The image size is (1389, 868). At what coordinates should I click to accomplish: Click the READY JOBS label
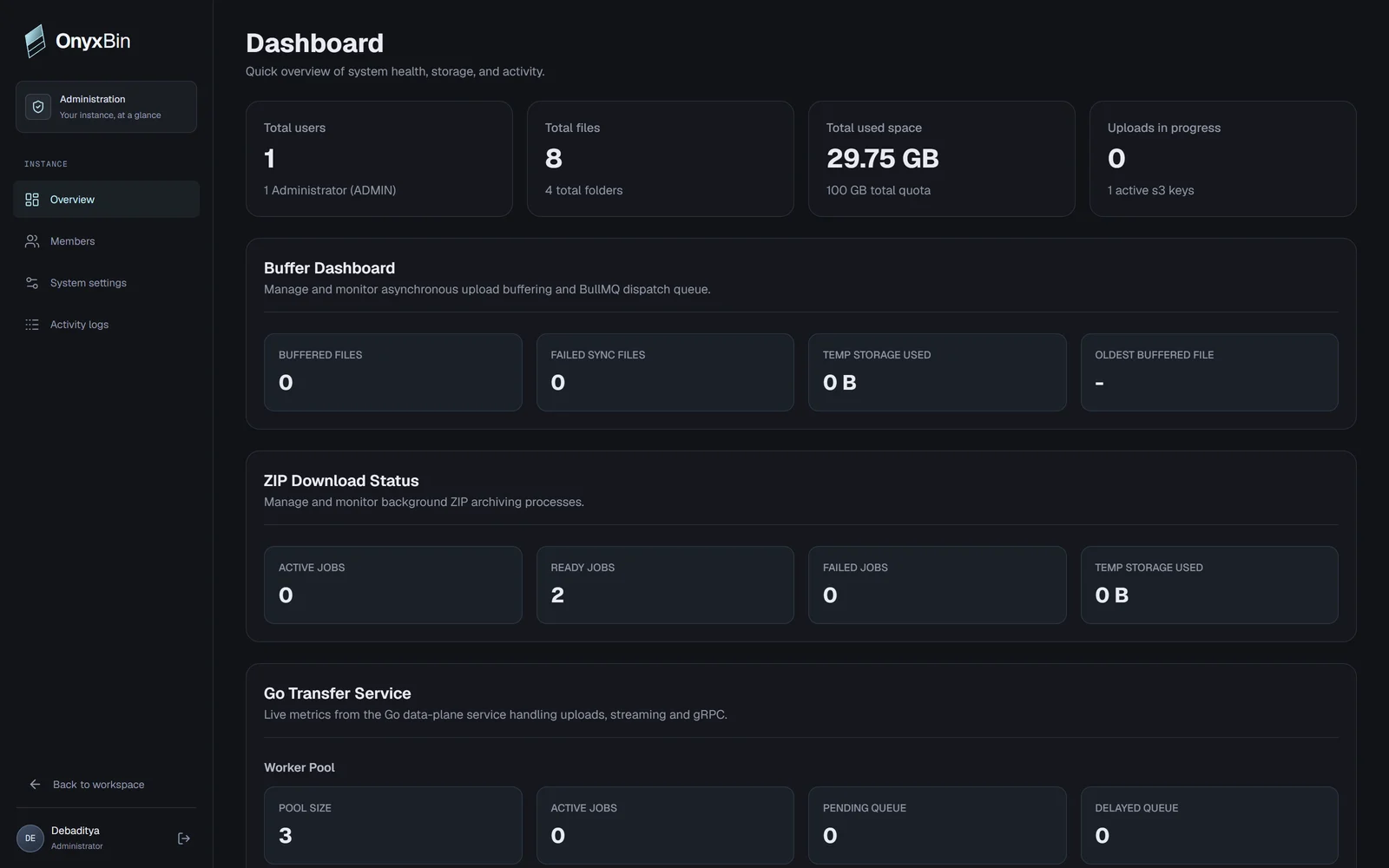(x=583, y=568)
